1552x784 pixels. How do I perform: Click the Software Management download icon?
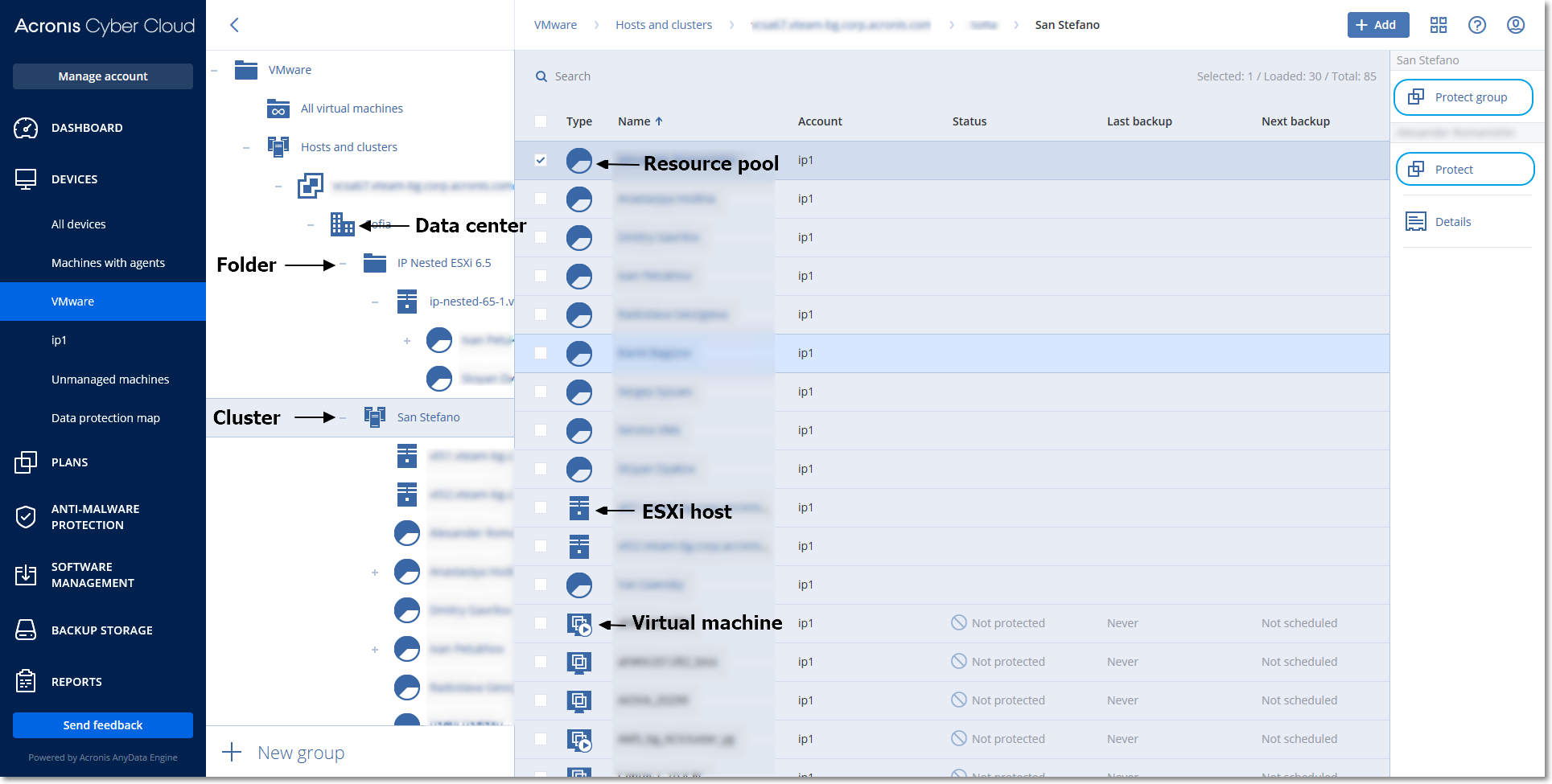[26, 575]
